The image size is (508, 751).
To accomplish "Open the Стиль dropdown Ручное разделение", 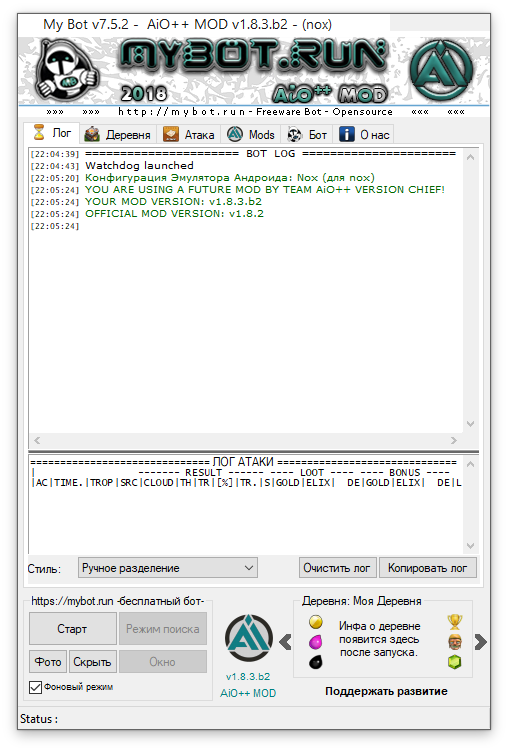I will (168, 568).
